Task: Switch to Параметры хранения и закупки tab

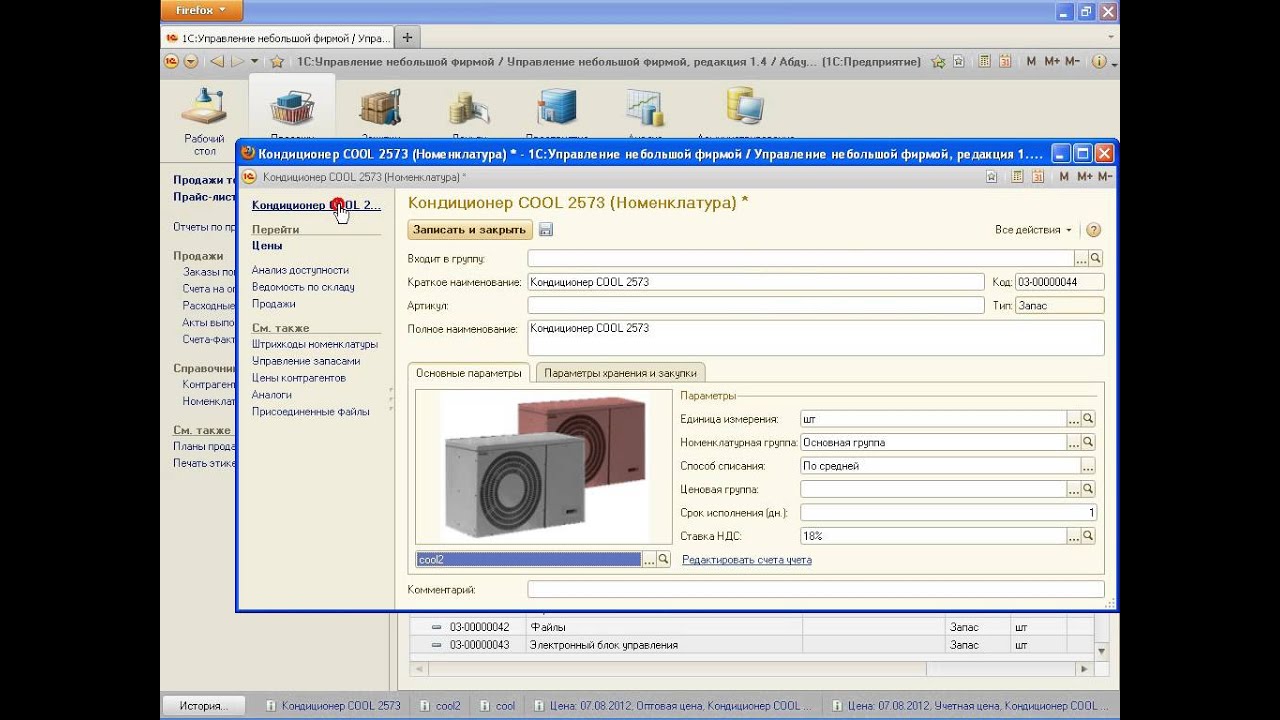Action: [x=620, y=373]
